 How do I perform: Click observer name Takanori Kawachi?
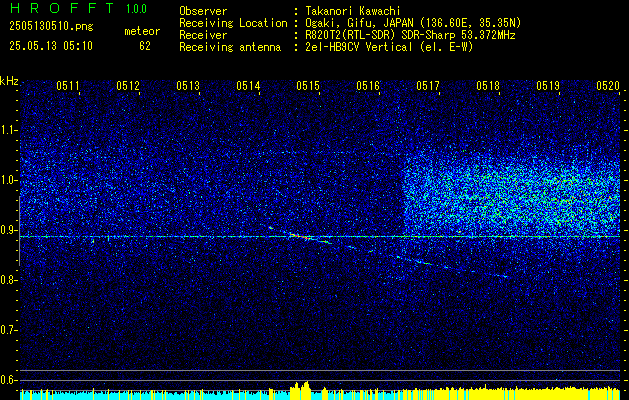click(353, 11)
